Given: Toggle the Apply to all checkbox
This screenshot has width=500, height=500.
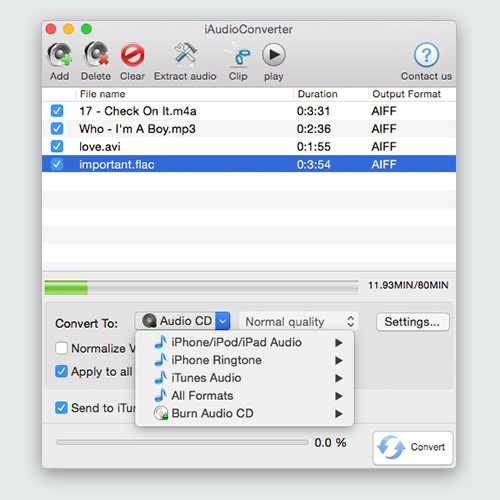Looking at the screenshot, I should 61,371.
